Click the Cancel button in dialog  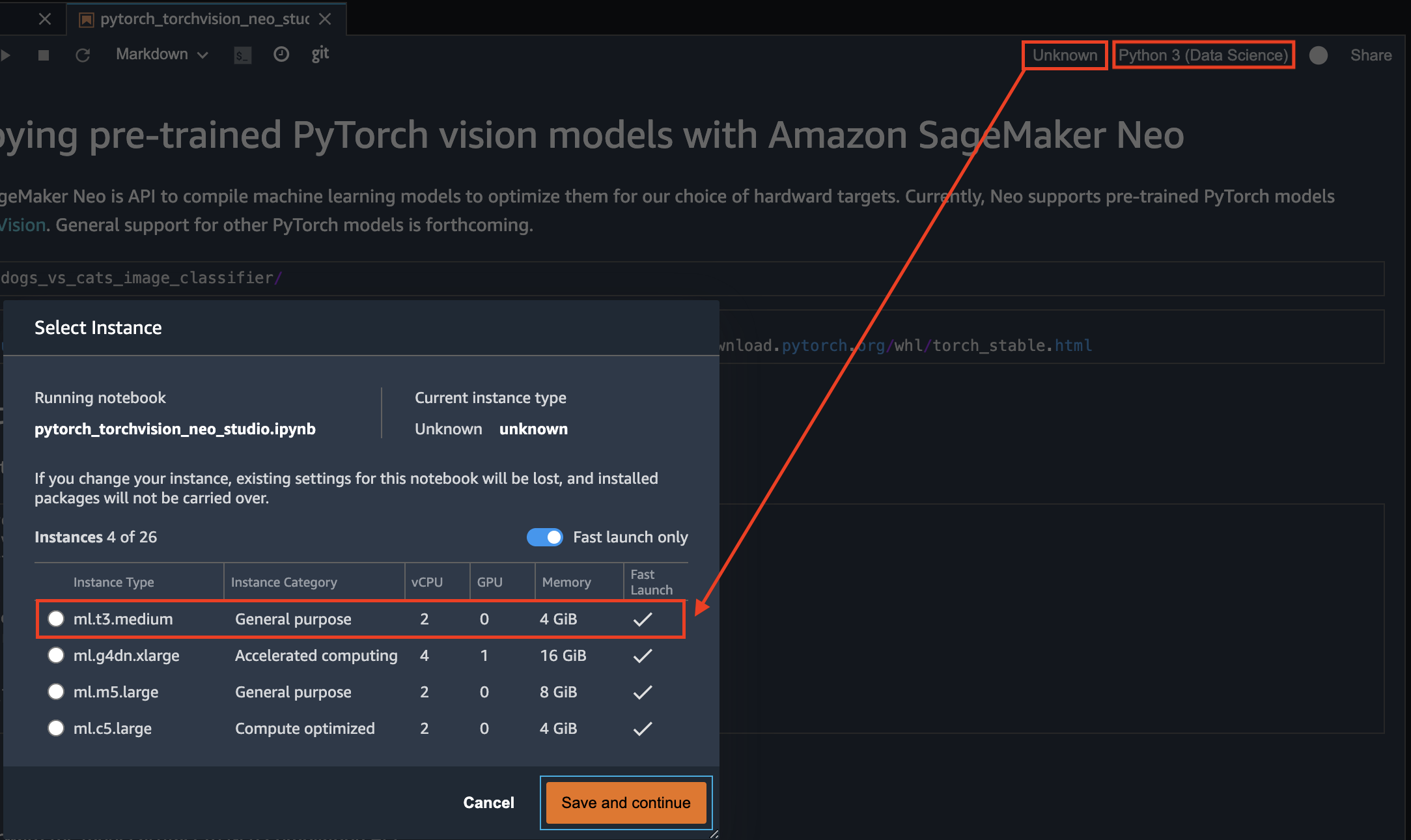point(488,803)
